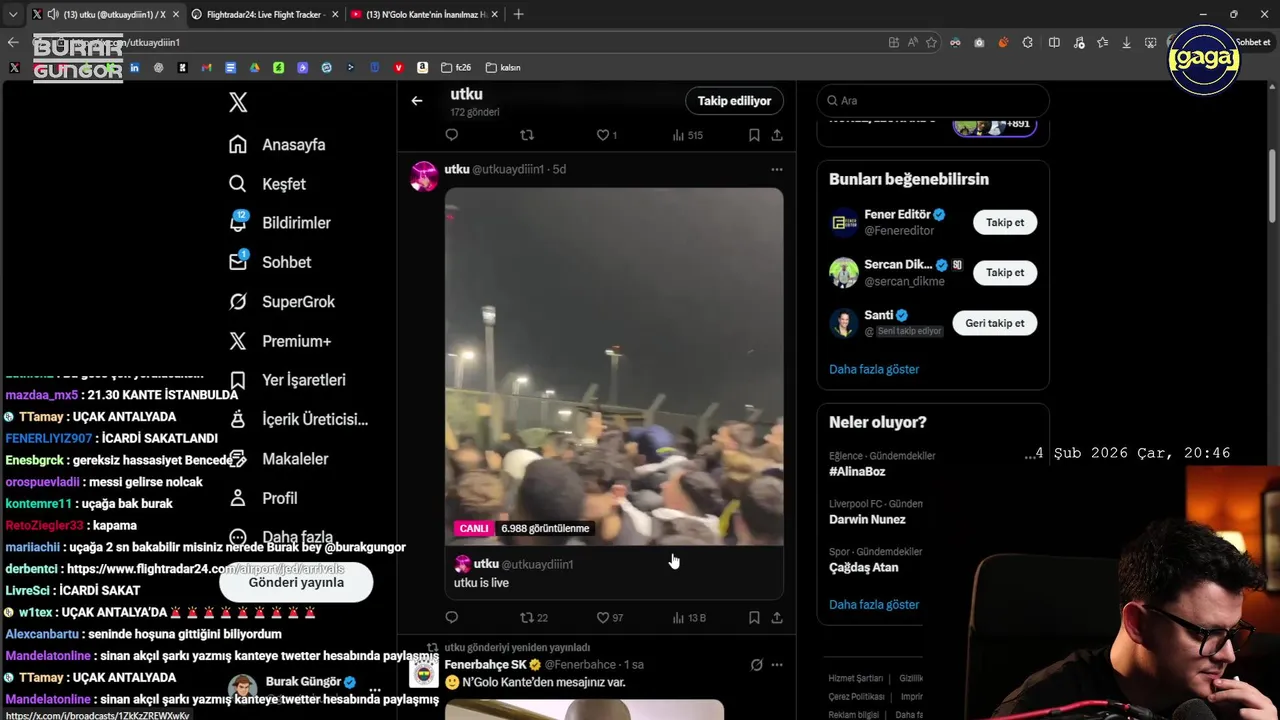Open more options on the utku 5d post
This screenshot has height=720, width=1280.
point(777,169)
